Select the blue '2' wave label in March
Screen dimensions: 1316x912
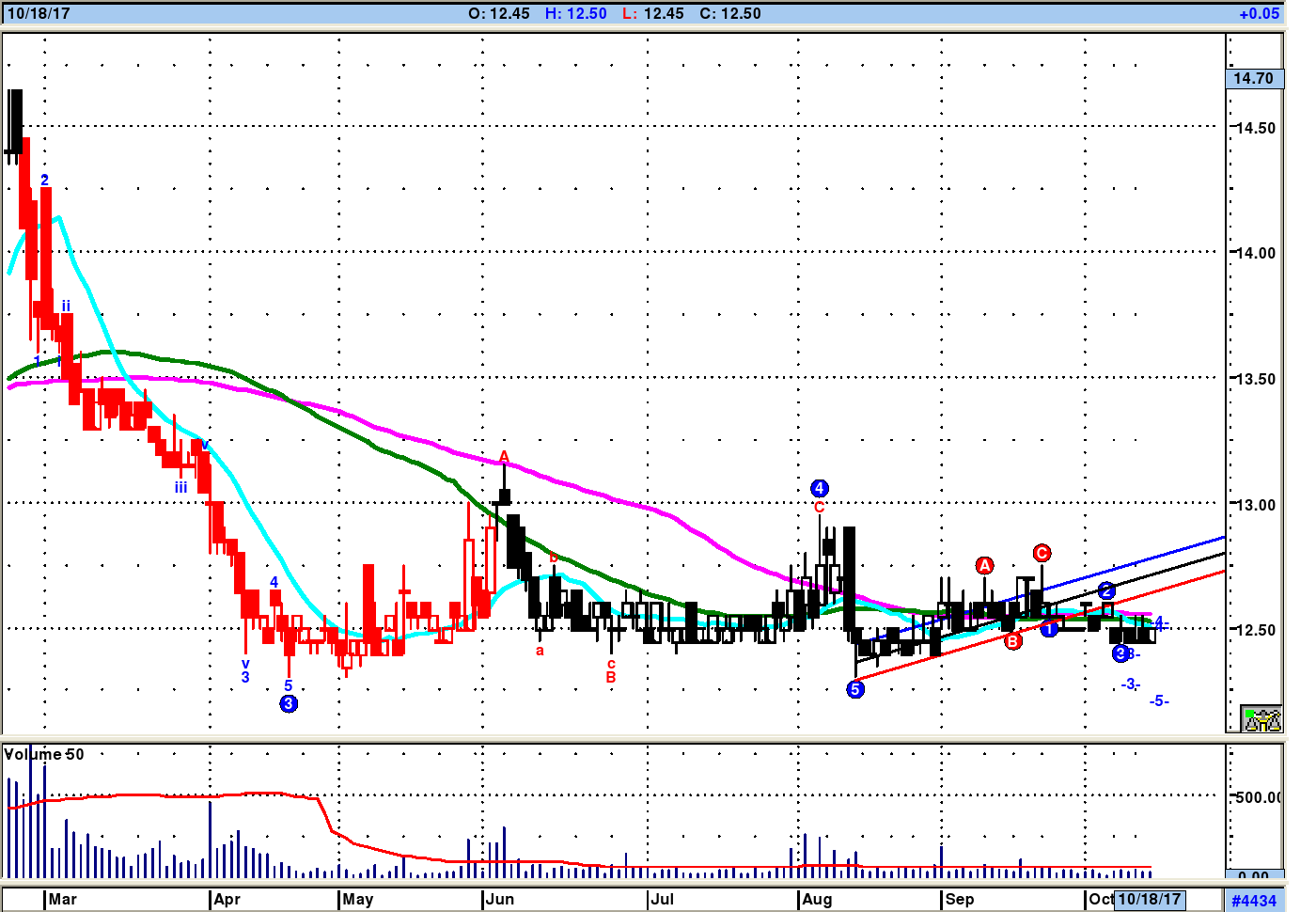(x=44, y=180)
